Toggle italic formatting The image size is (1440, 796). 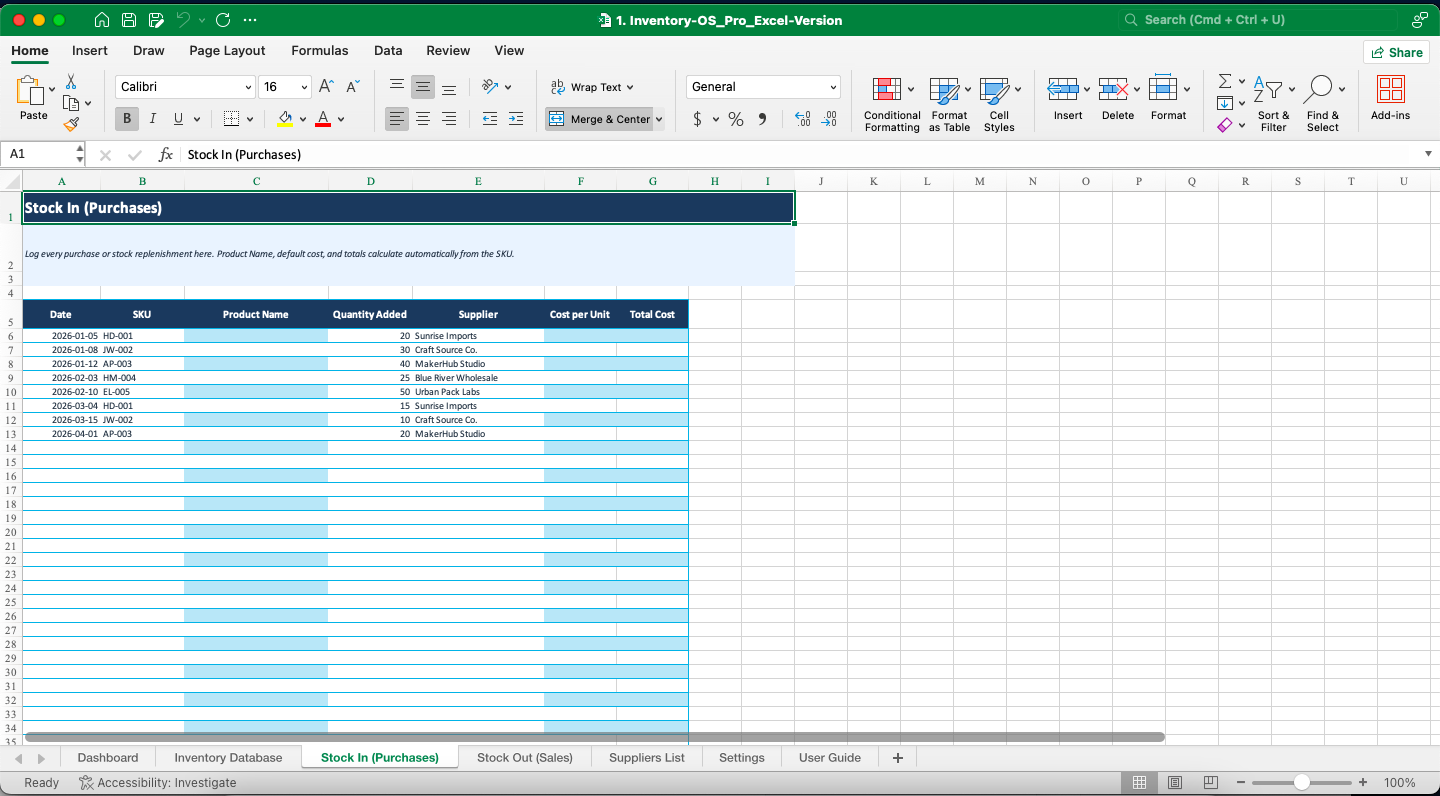[152, 118]
